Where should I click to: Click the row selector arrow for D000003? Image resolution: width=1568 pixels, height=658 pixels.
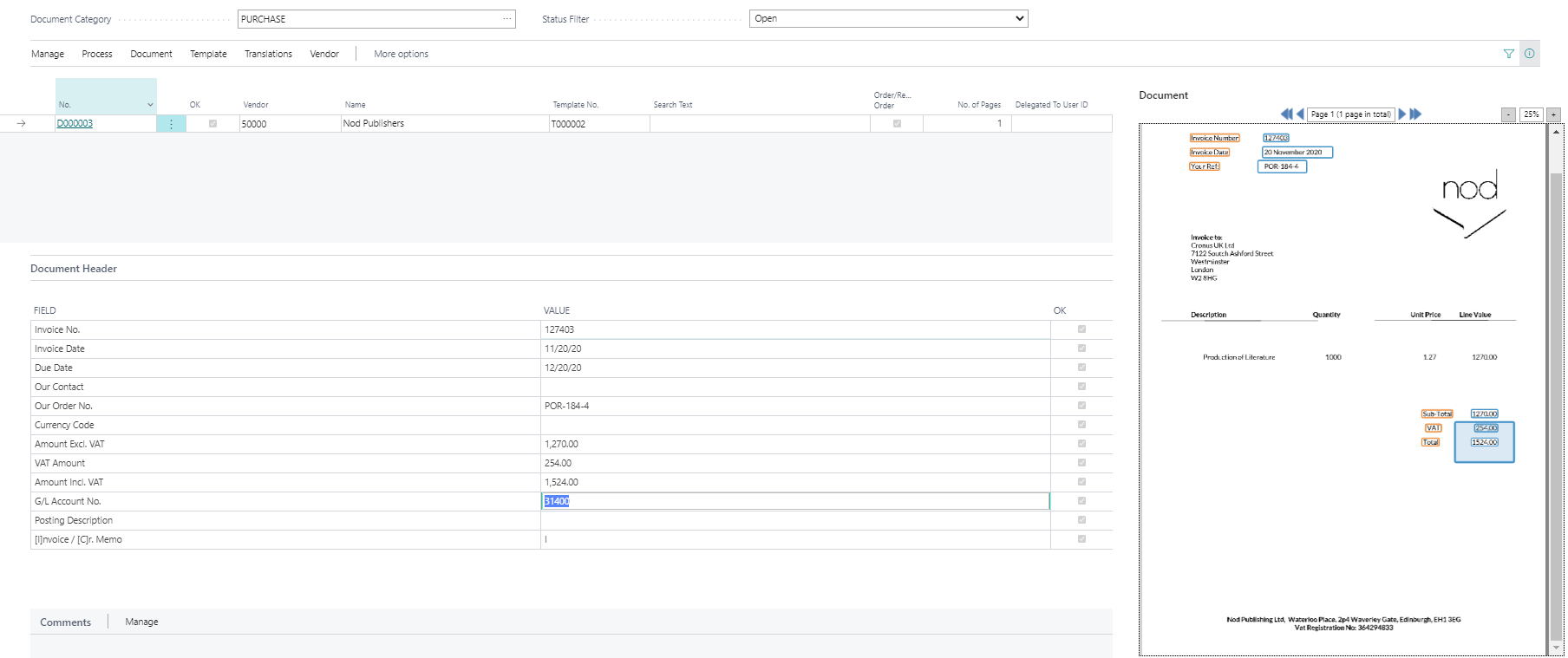click(x=21, y=124)
